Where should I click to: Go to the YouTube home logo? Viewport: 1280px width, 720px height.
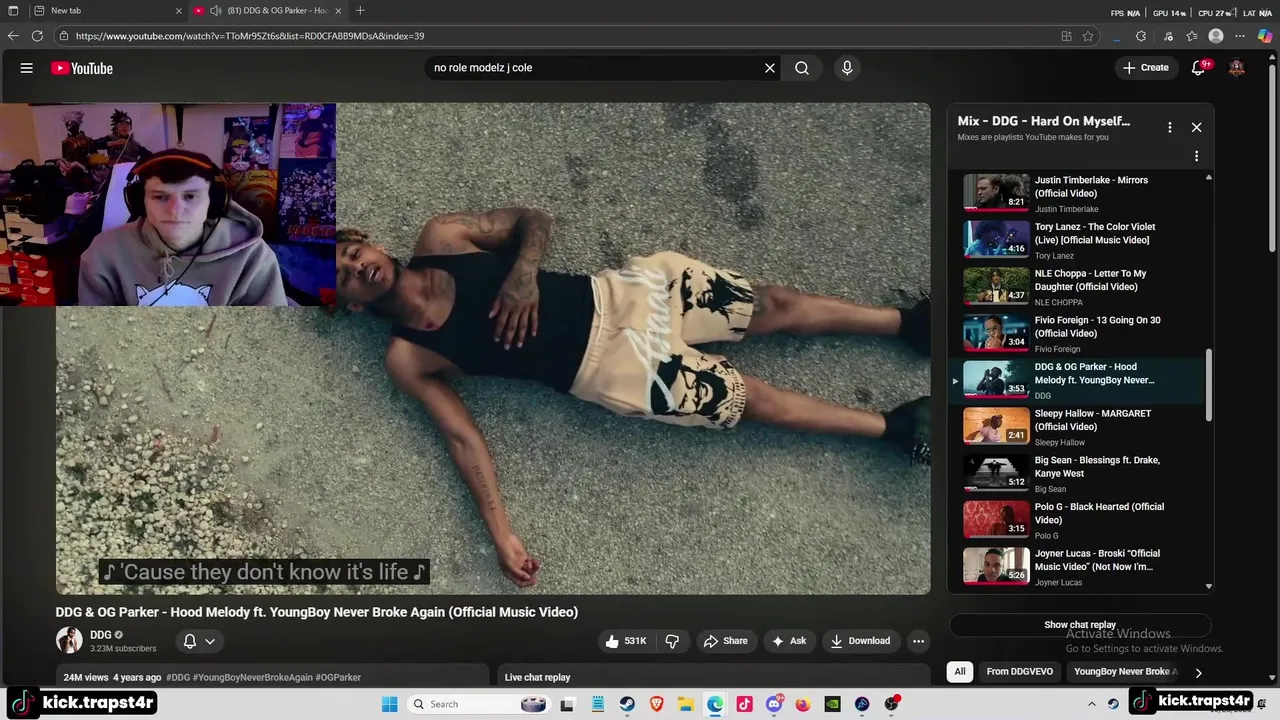[x=82, y=68]
